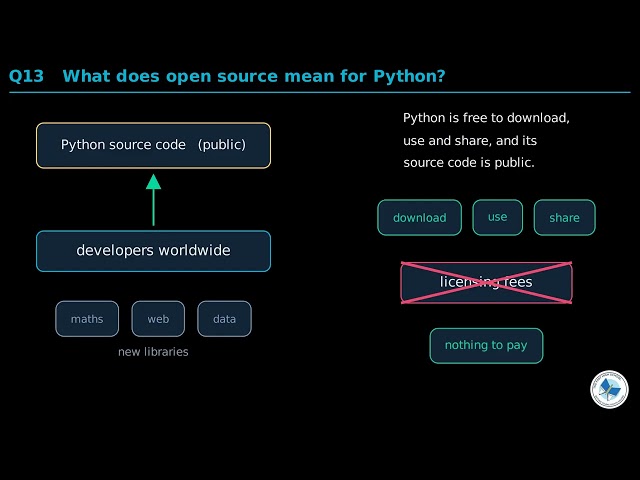Click the line 'source code is public.'
Image resolution: width=640 pixels, height=480 pixels.
pyautogui.click(x=469, y=163)
